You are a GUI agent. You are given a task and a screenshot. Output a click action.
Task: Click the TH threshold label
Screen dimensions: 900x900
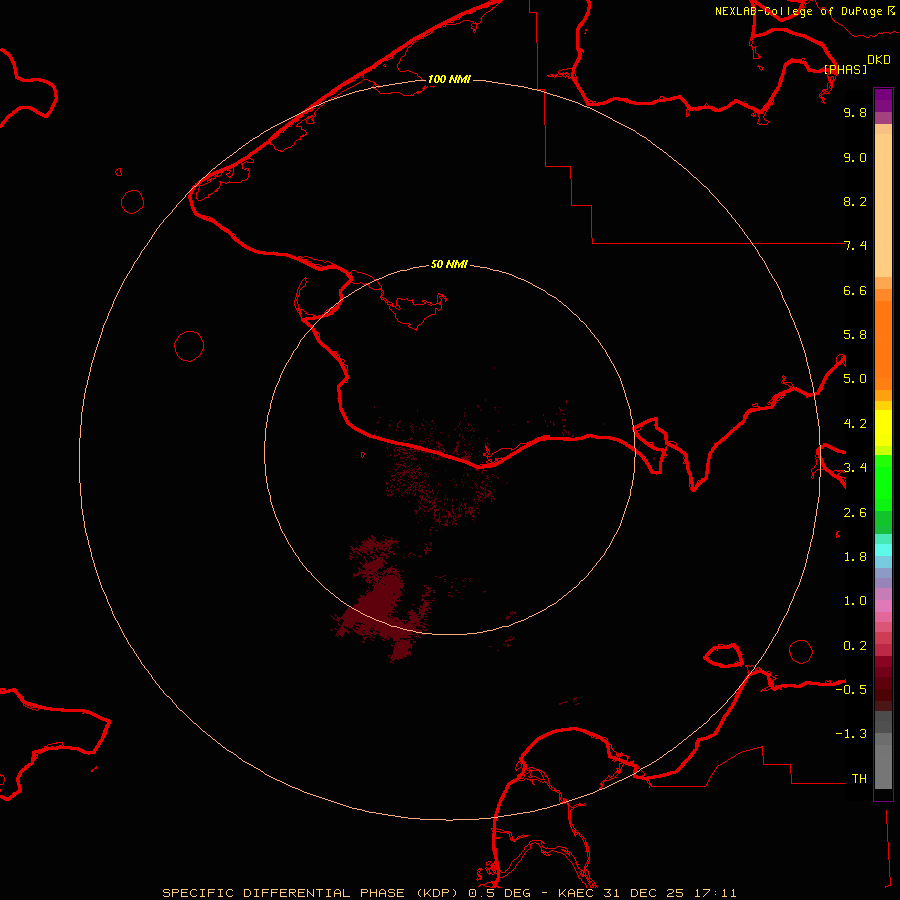[859, 779]
